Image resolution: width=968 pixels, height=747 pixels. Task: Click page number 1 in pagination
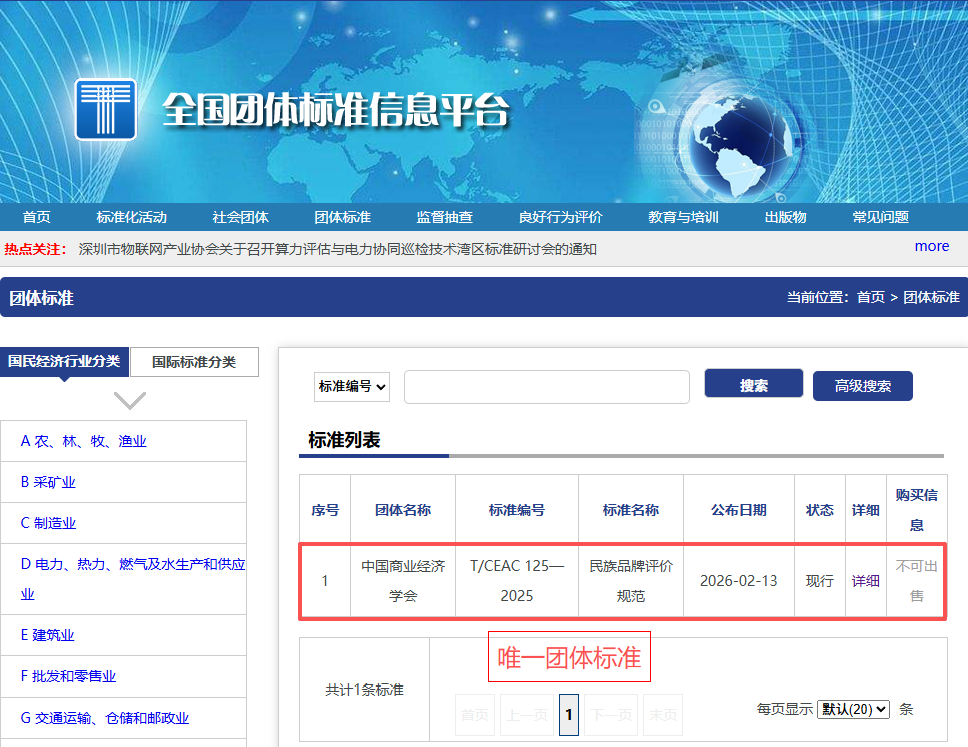pos(568,714)
